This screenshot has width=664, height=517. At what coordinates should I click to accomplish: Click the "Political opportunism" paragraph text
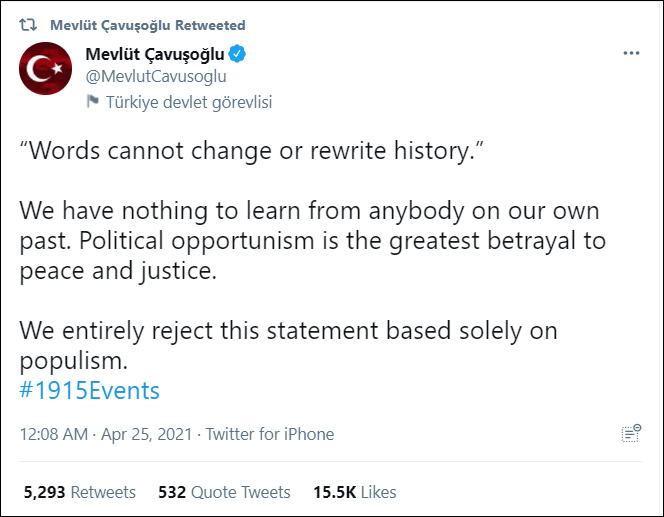312,242
